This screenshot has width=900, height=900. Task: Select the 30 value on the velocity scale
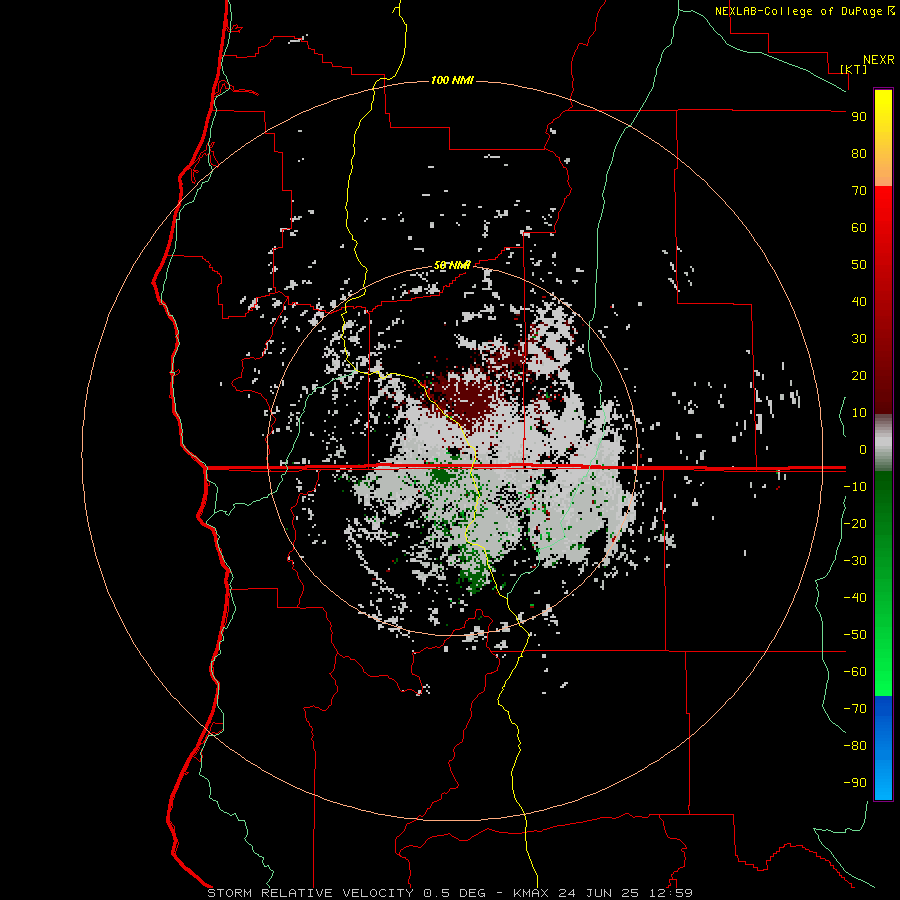[x=859, y=339]
